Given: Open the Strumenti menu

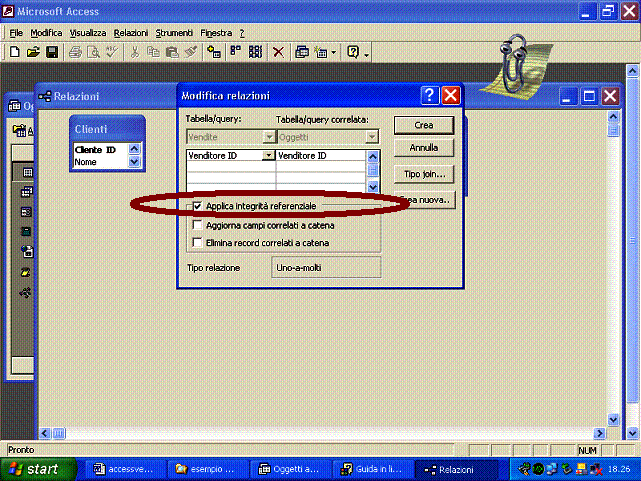Looking at the screenshot, I should (174, 33).
